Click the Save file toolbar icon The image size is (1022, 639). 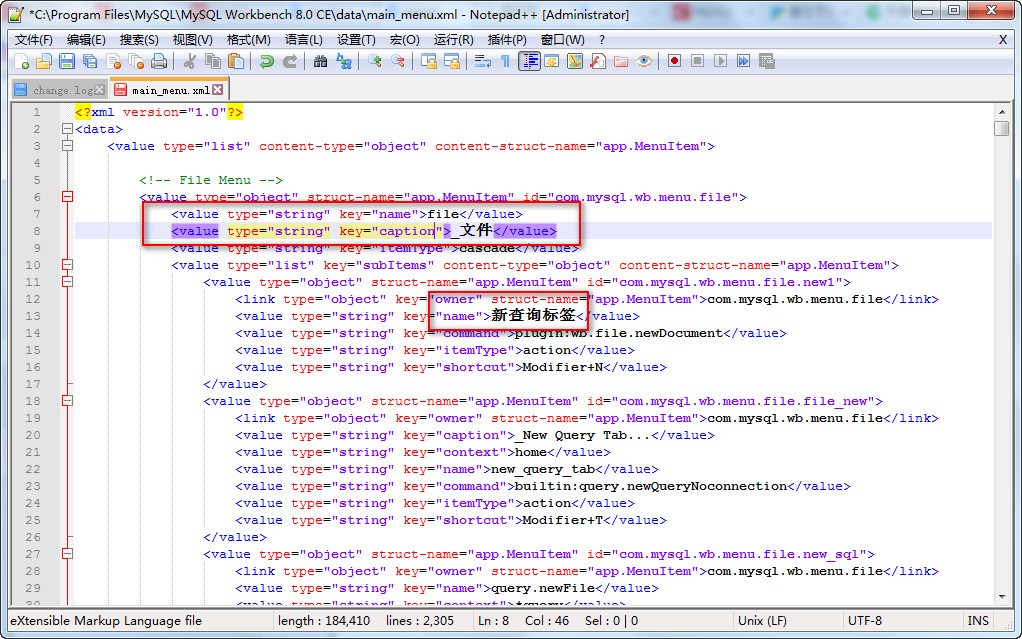tap(67, 62)
